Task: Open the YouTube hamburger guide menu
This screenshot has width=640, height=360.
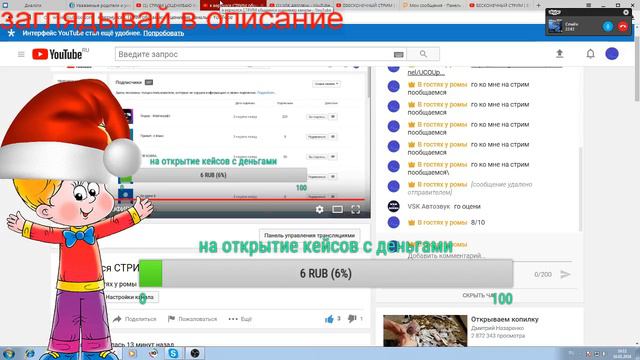Action: tap(21, 54)
